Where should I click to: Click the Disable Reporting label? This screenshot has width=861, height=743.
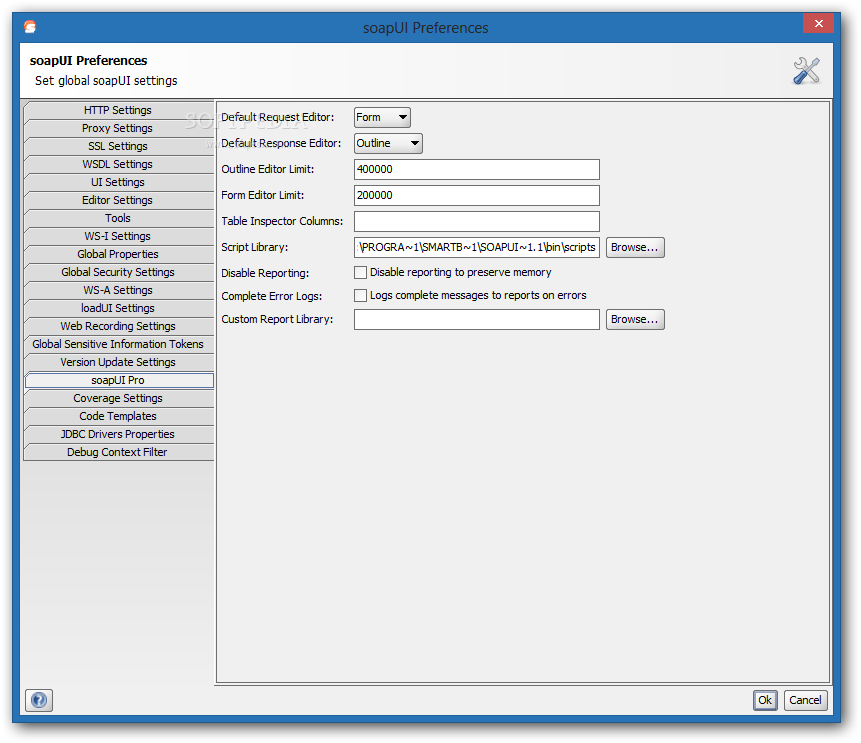tap(265, 273)
